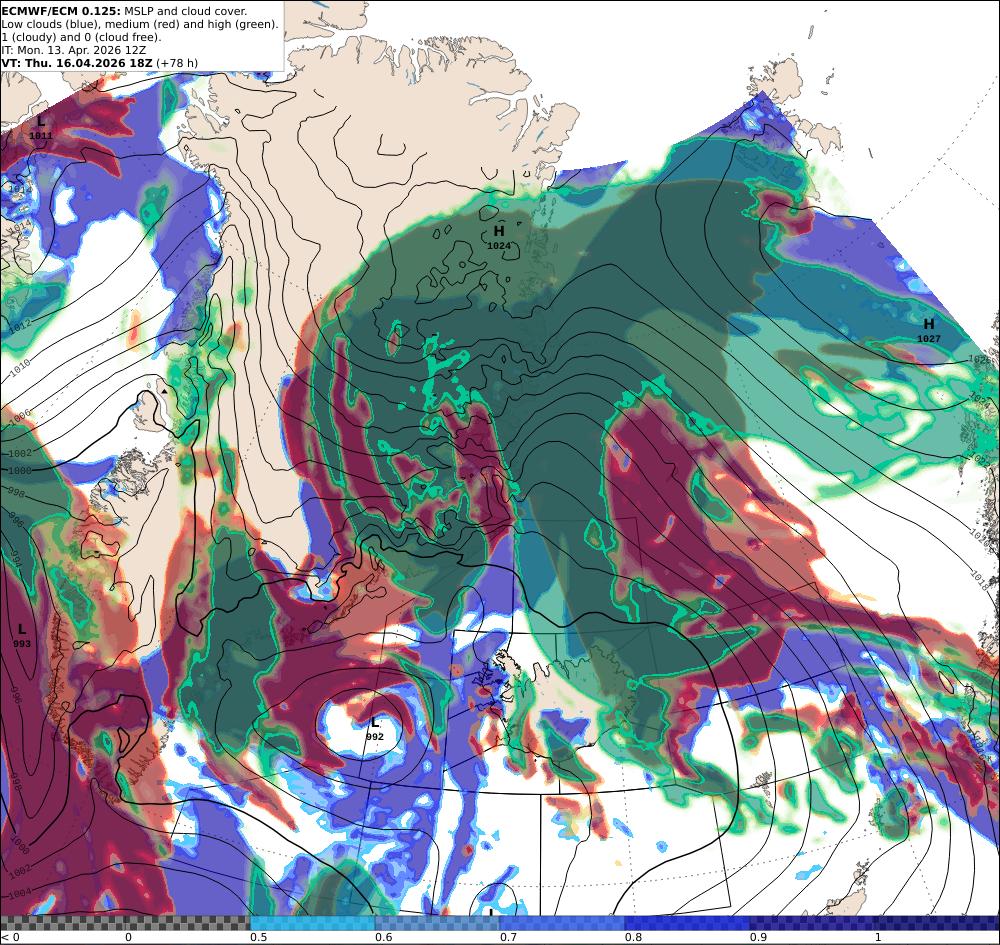Click the '1012' isobar label
Screen dimensions: 1000x945
[x=20, y=325]
